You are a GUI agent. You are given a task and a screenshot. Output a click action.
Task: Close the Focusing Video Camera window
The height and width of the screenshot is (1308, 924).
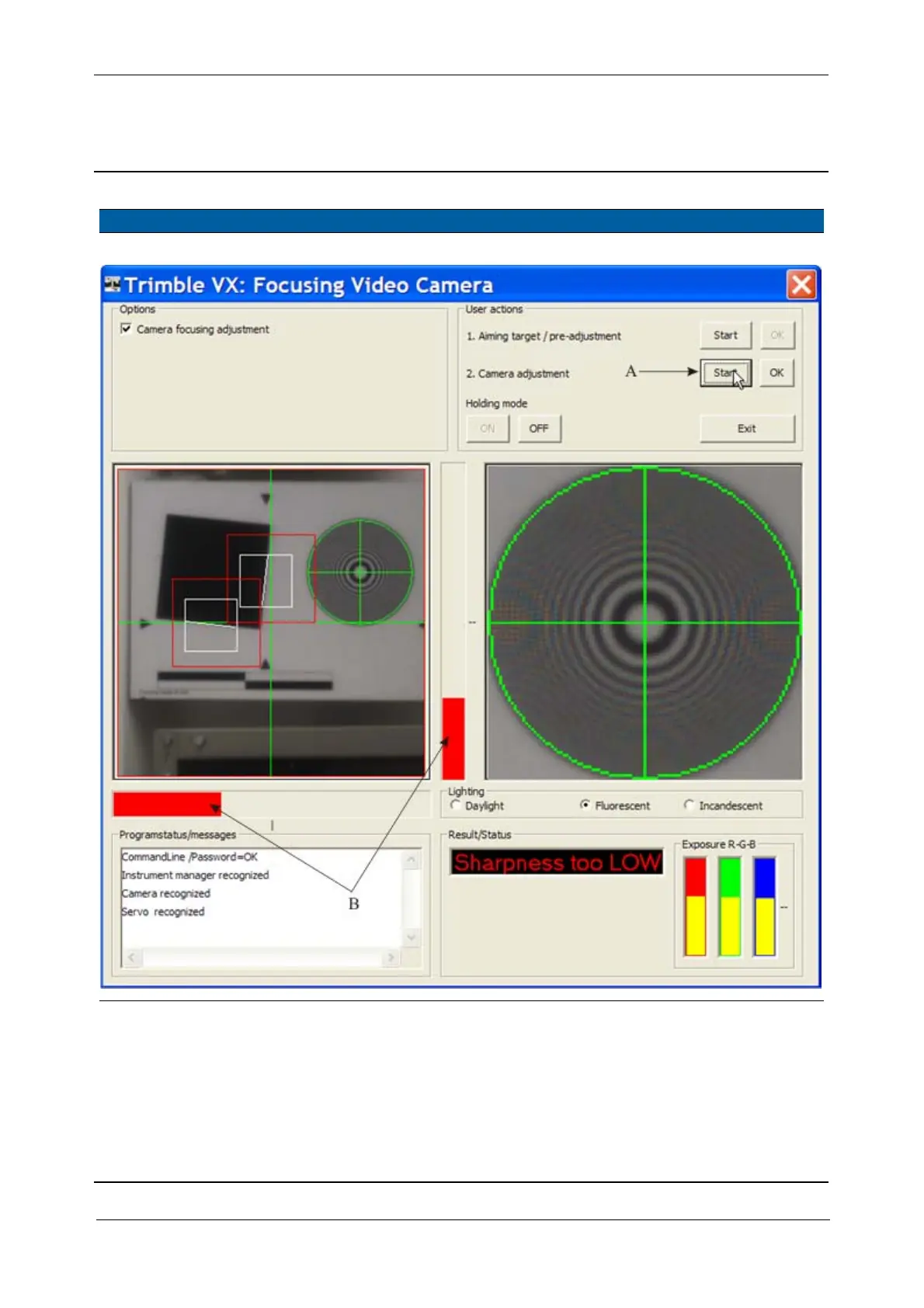click(801, 284)
